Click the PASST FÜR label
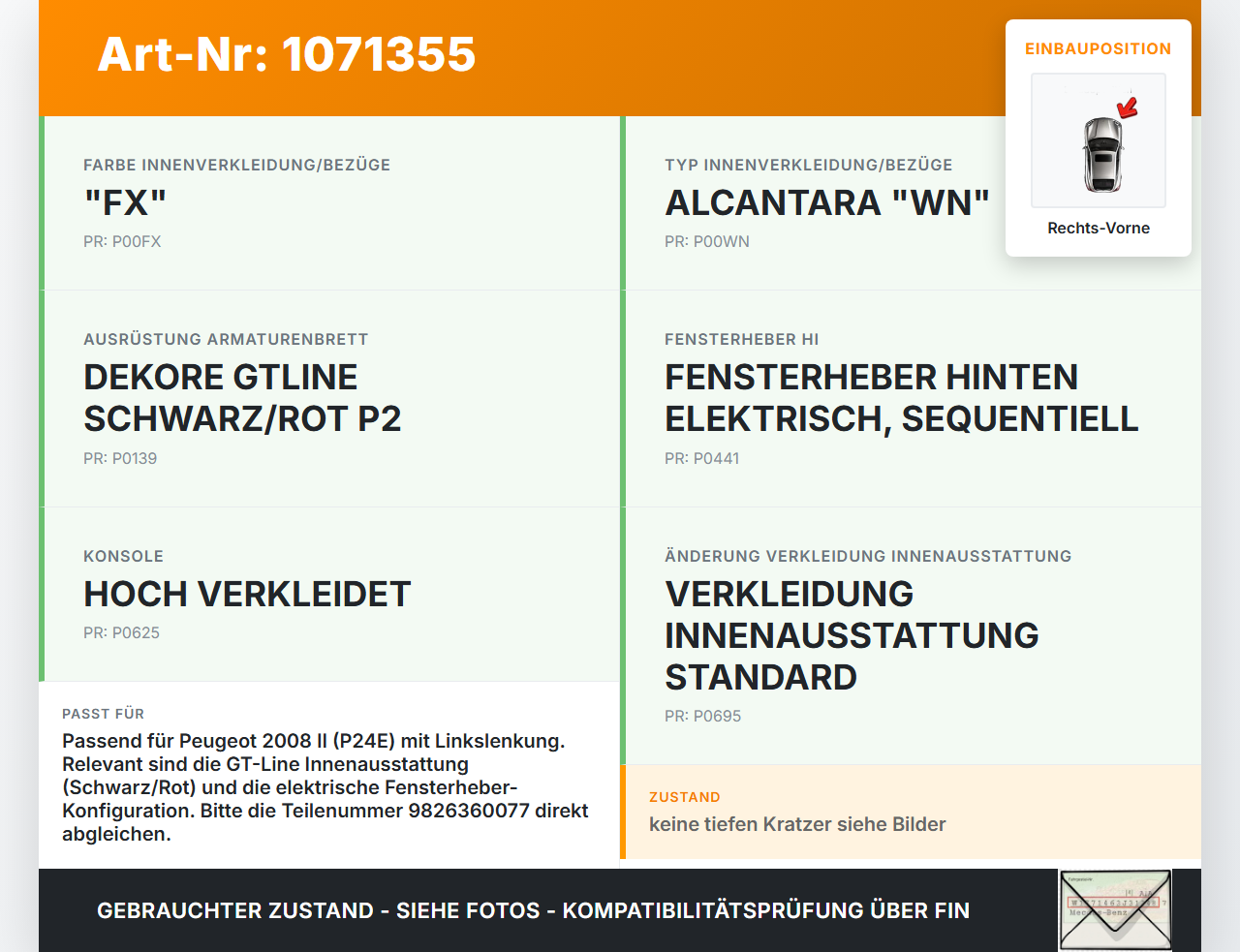1240x952 pixels. click(103, 714)
